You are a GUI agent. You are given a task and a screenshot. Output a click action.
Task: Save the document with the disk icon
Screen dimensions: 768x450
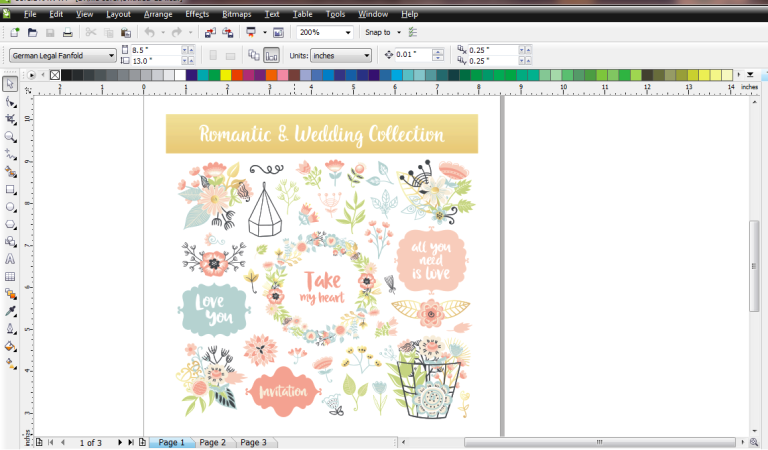[x=50, y=32]
